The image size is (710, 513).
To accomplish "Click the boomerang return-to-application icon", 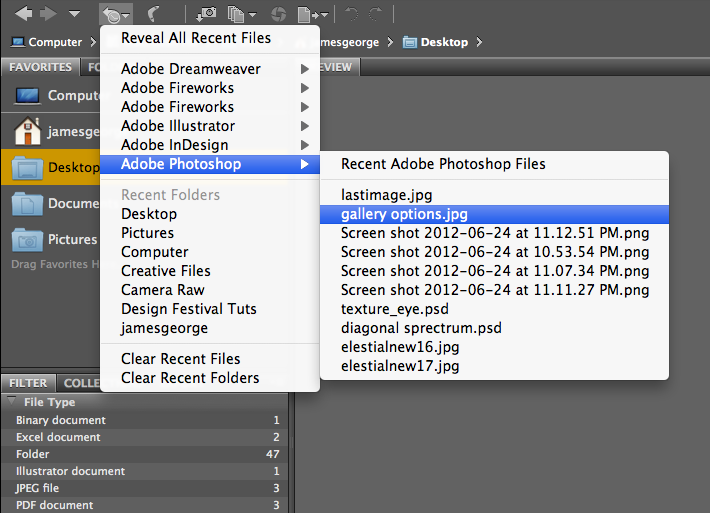I will click(x=154, y=14).
